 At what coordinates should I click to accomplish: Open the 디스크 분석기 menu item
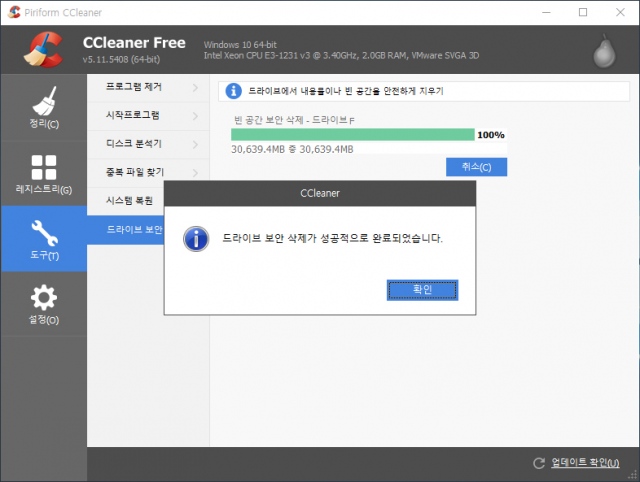(x=148, y=144)
